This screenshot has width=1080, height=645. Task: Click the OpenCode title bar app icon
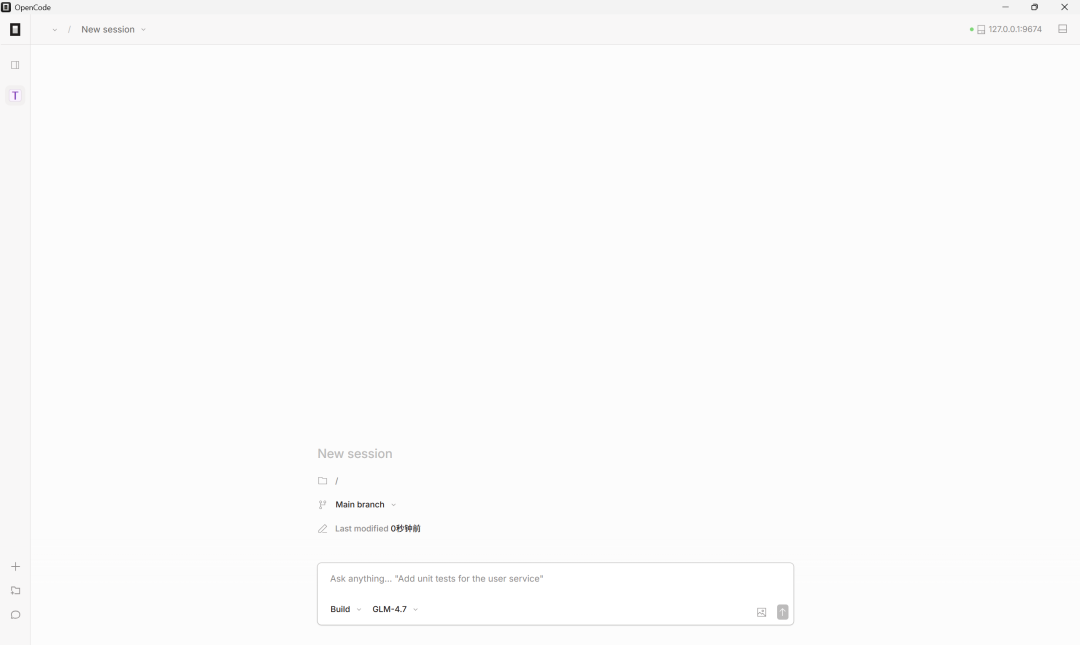pos(6,7)
